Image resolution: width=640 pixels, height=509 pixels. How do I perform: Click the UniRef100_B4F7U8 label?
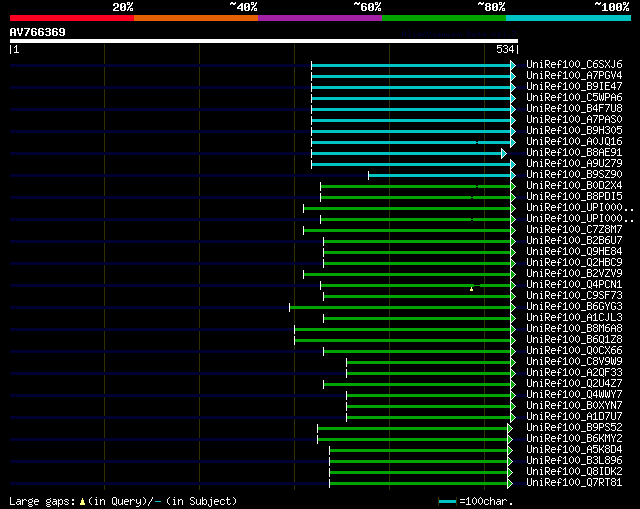574,109
